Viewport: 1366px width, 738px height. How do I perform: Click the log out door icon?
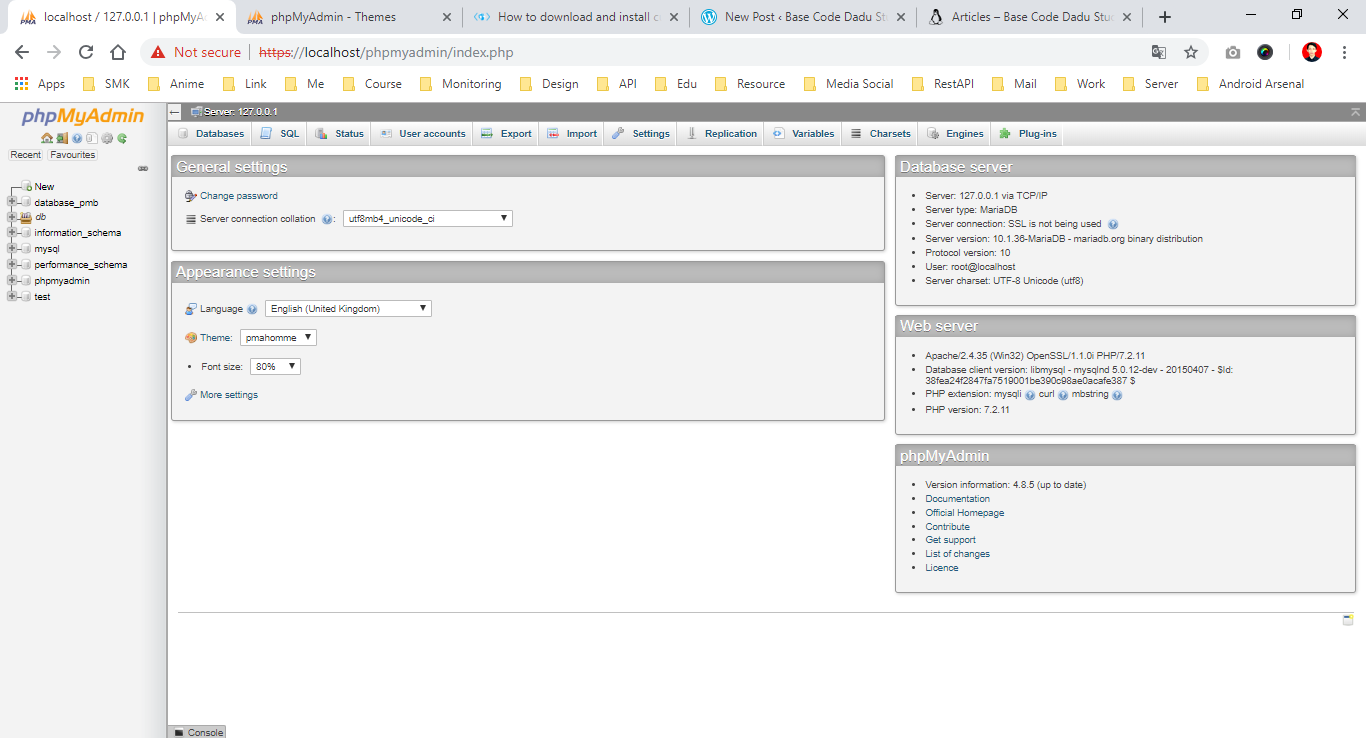tap(61, 138)
